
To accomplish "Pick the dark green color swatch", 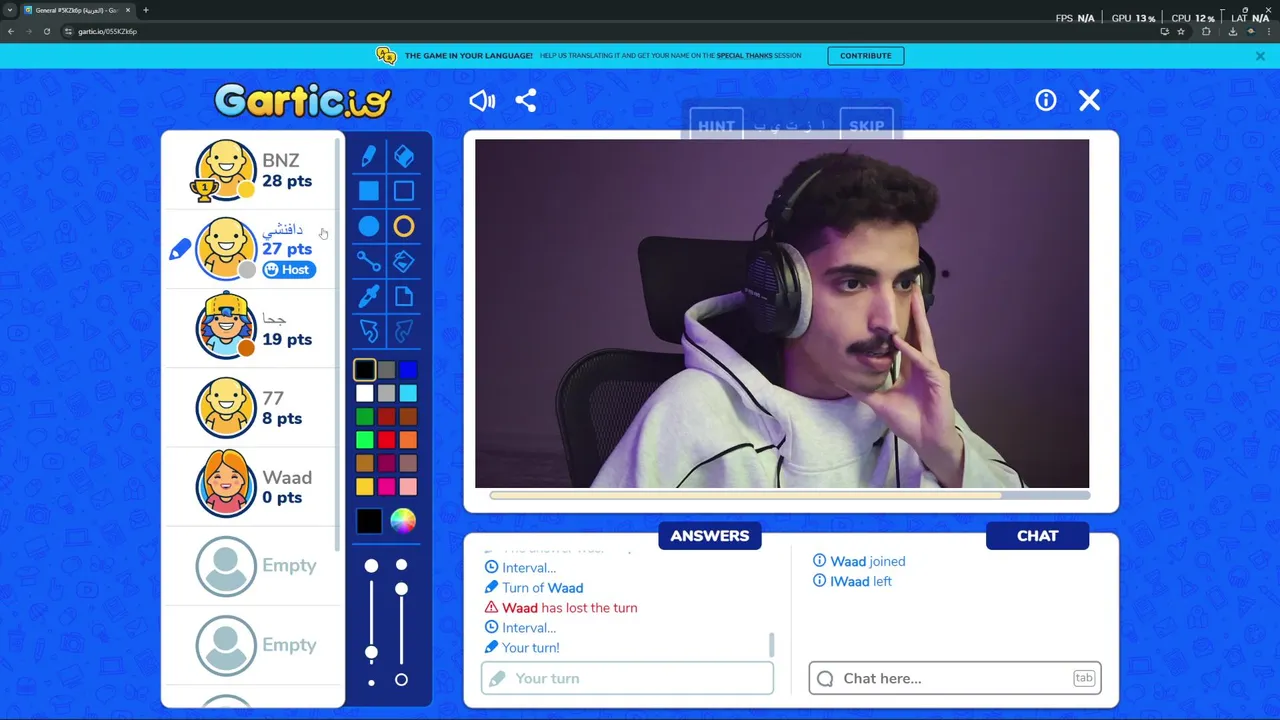I will [x=365, y=417].
